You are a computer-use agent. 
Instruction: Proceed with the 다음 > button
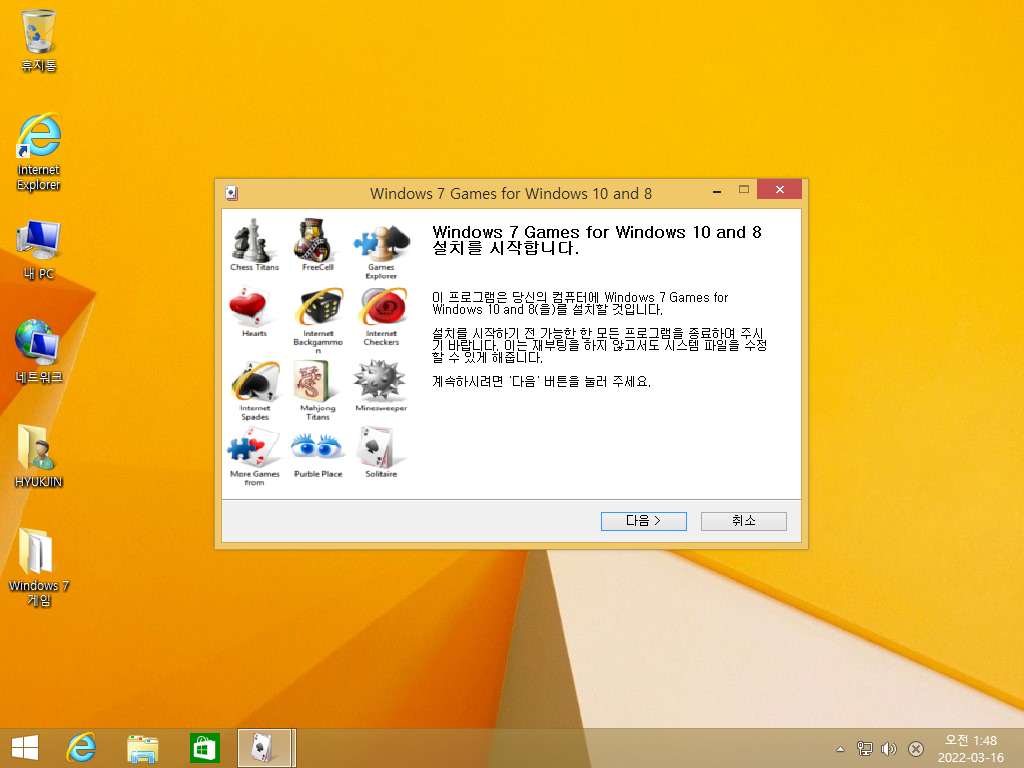tap(643, 521)
